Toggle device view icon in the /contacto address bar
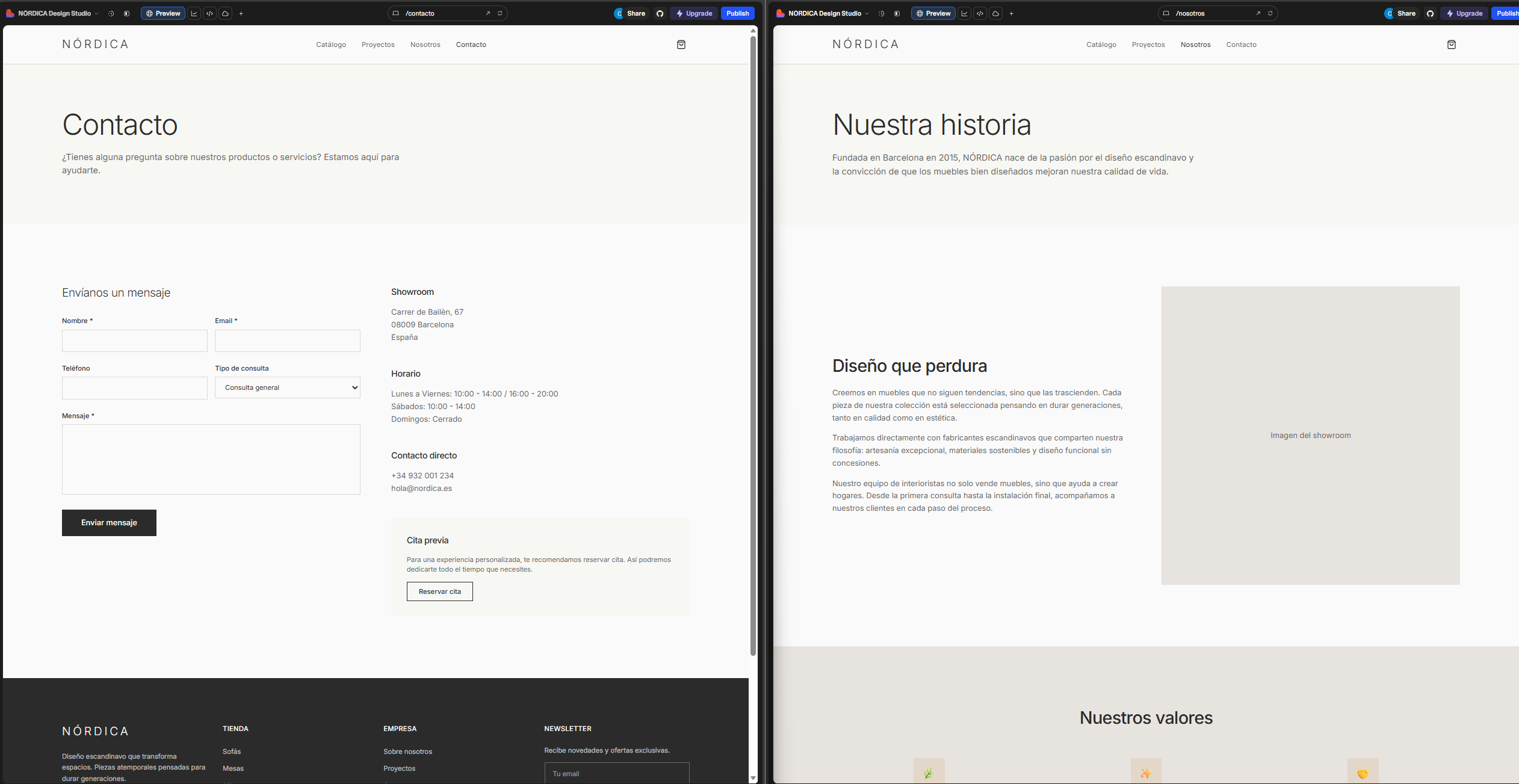1519x784 pixels. pyautogui.click(x=396, y=13)
